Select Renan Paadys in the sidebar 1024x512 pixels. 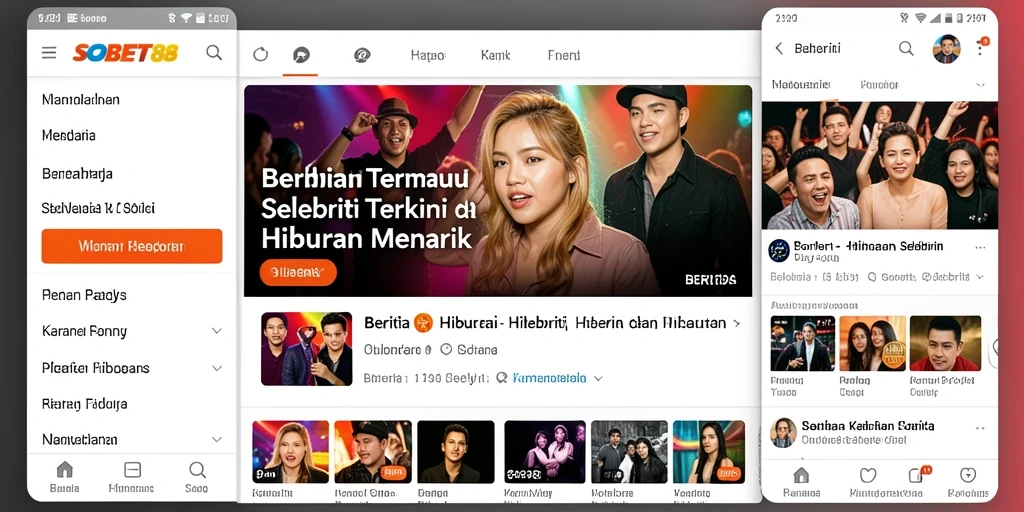click(x=84, y=295)
